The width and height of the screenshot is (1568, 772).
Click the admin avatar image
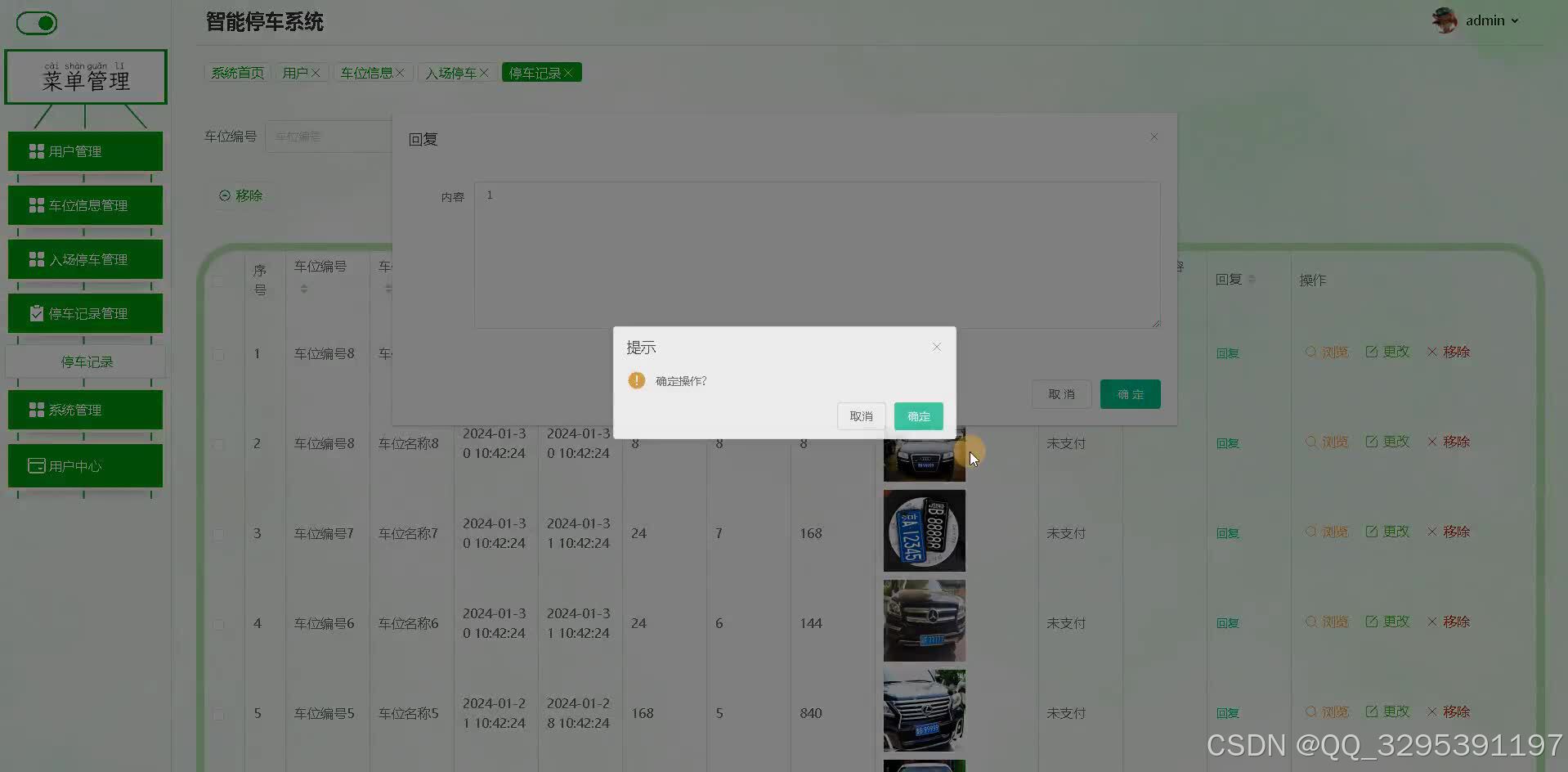(x=1445, y=20)
